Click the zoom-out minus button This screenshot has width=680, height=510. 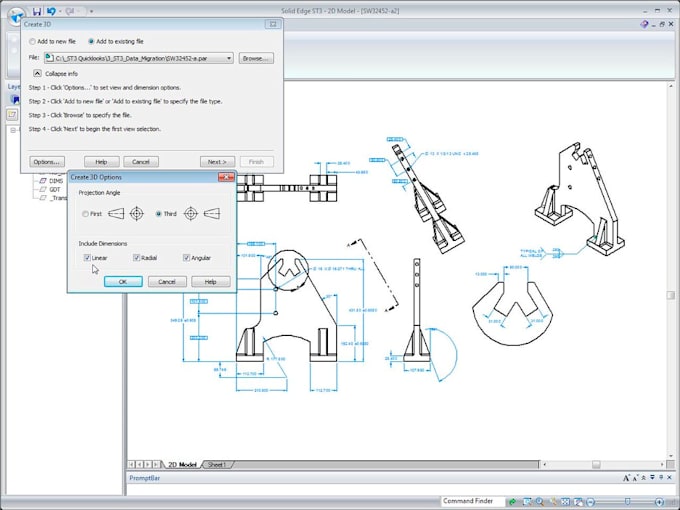click(592, 501)
